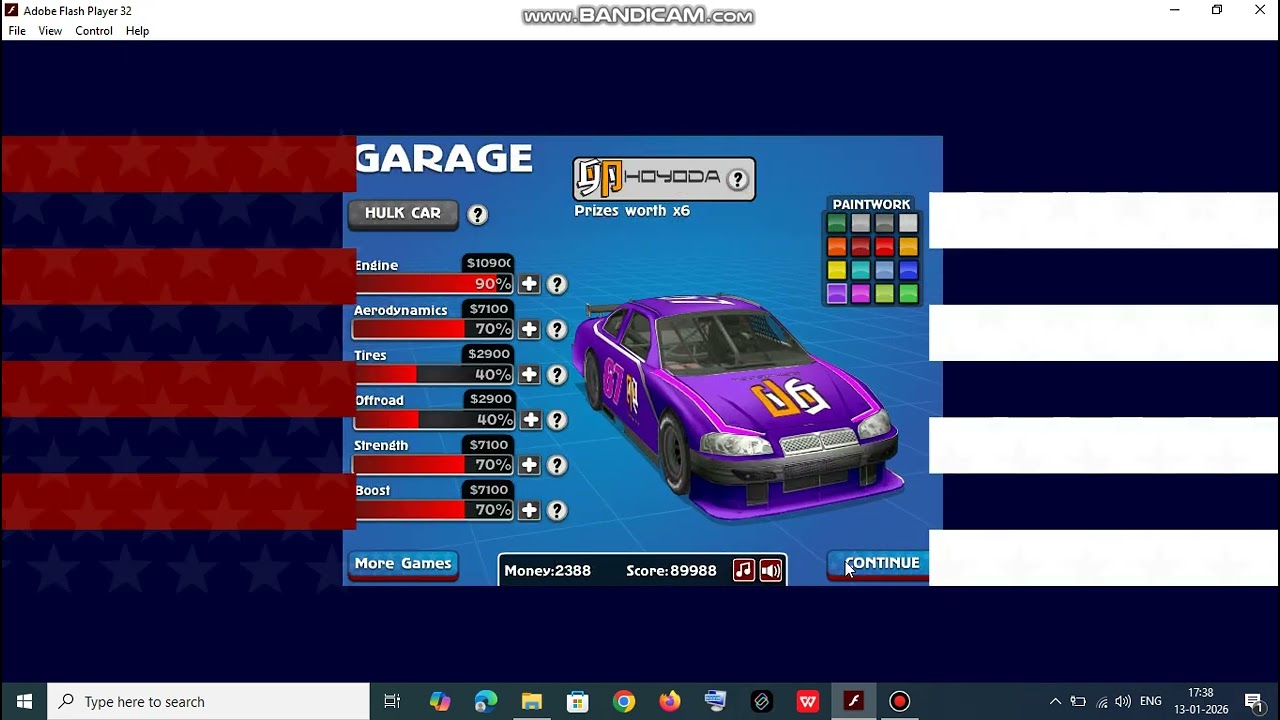Click the Prizes worth x6 text
This screenshot has height=720, width=1280.
click(x=632, y=211)
